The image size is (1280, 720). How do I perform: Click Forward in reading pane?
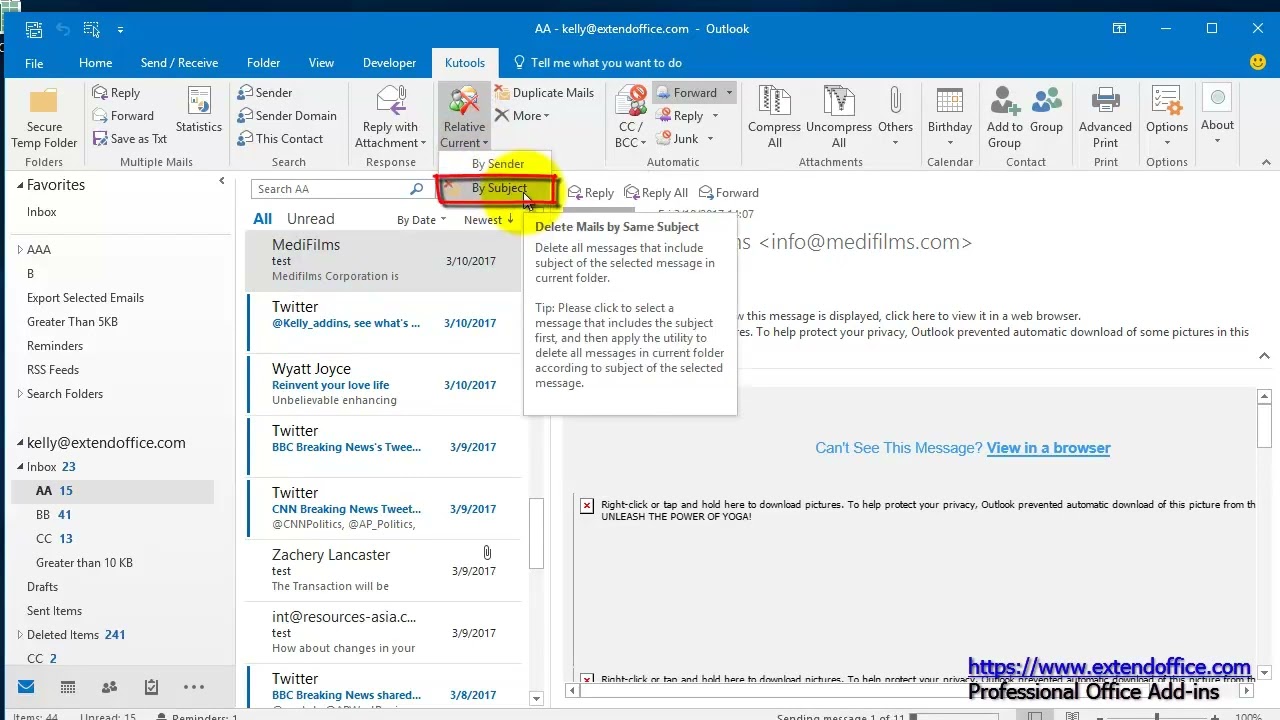tap(729, 193)
